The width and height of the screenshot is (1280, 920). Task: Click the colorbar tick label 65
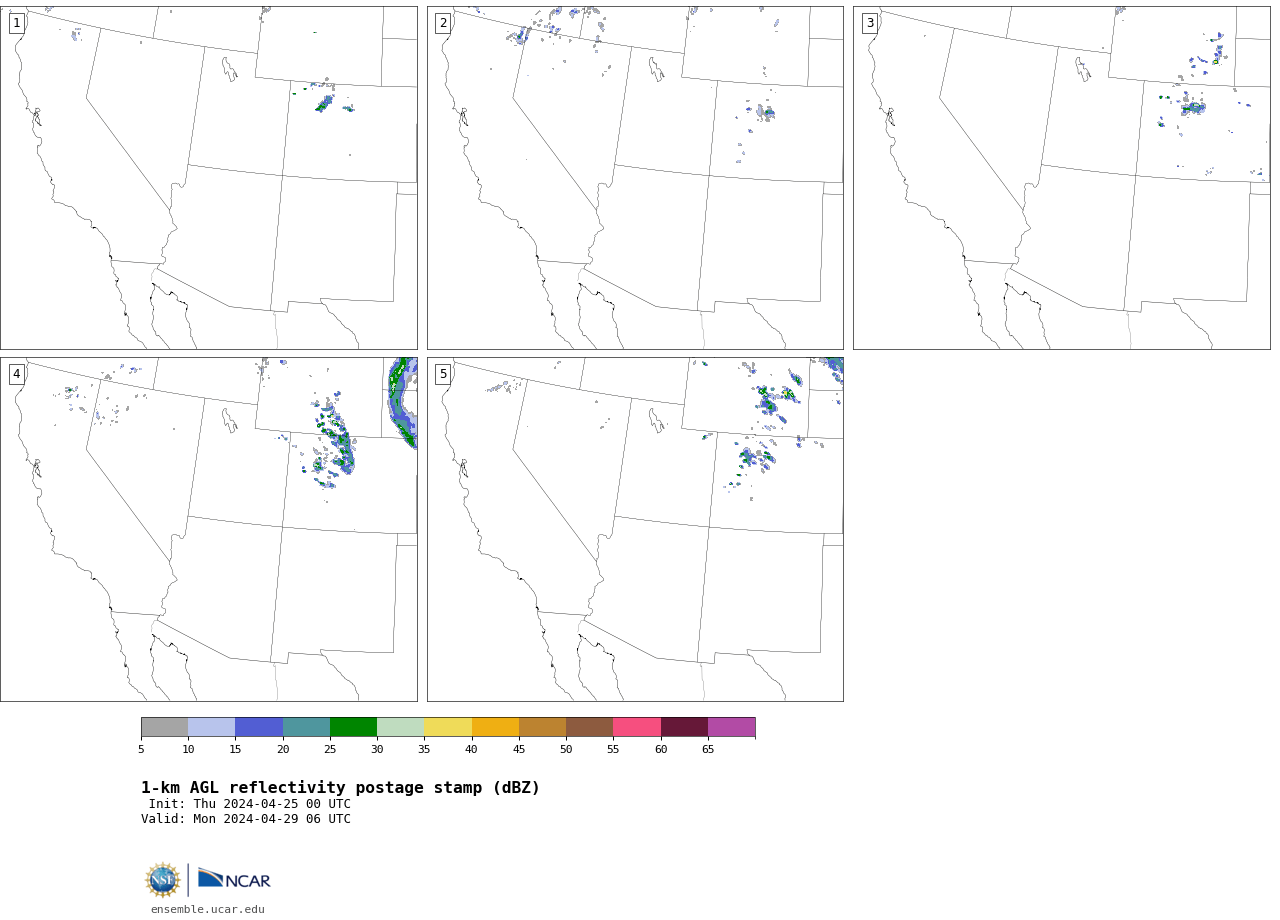[x=708, y=749]
